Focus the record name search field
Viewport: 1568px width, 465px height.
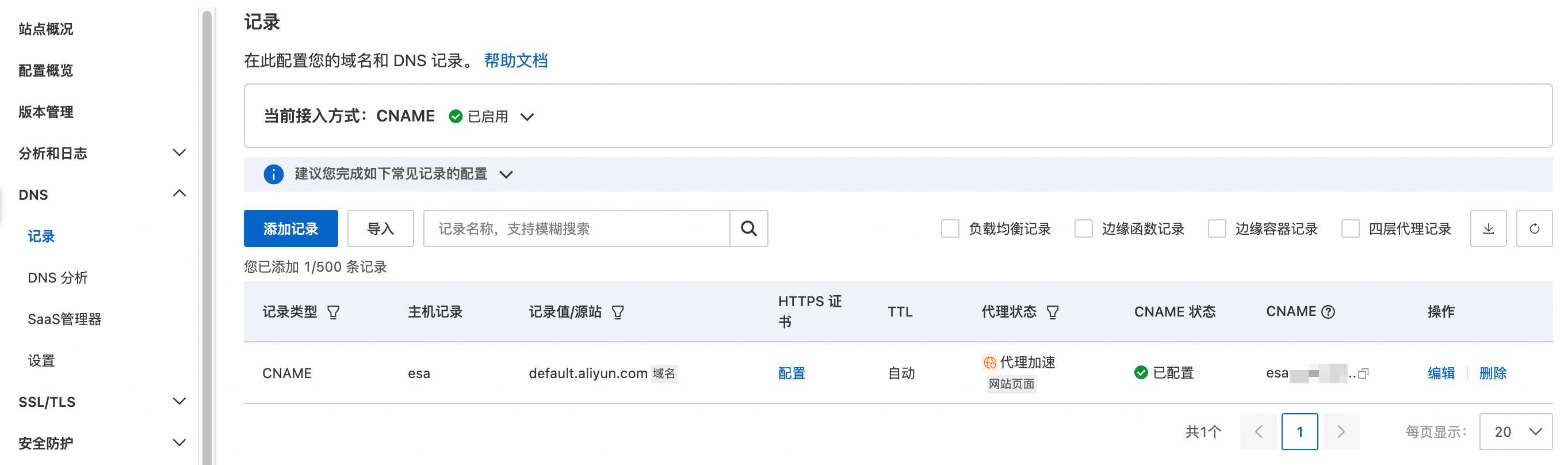[576, 228]
